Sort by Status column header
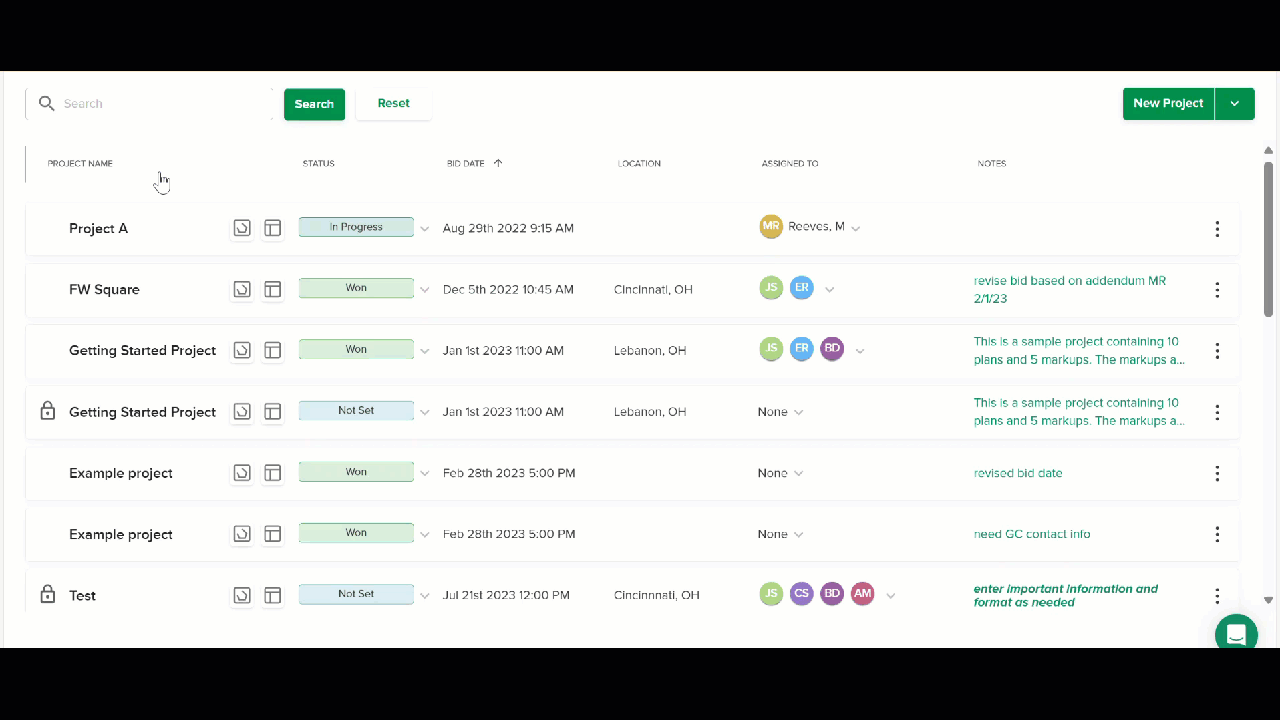 [318, 163]
